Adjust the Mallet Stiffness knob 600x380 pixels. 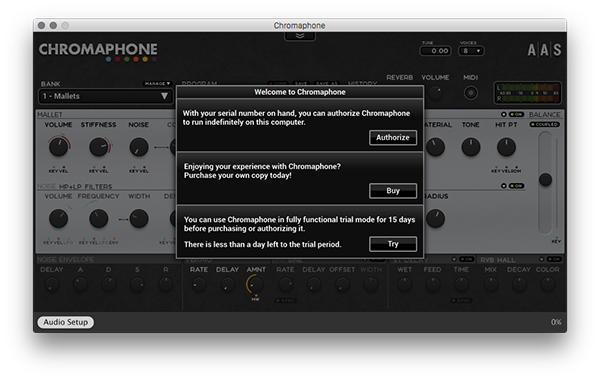(x=99, y=147)
